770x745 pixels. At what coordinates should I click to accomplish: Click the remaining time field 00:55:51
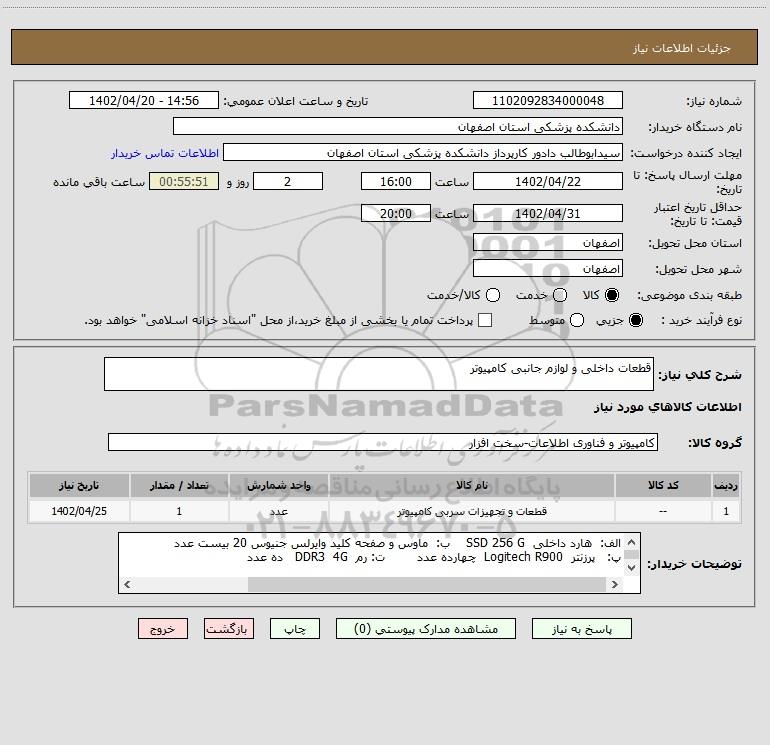184,181
